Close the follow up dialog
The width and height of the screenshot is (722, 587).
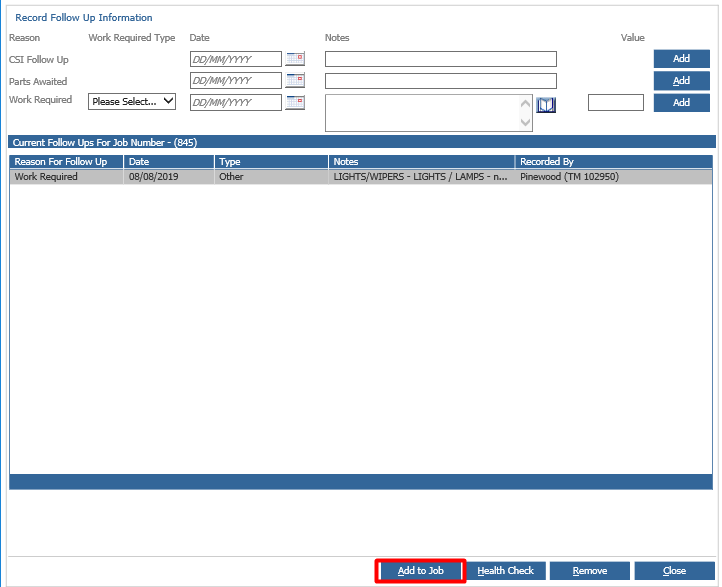(x=674, y=571)
